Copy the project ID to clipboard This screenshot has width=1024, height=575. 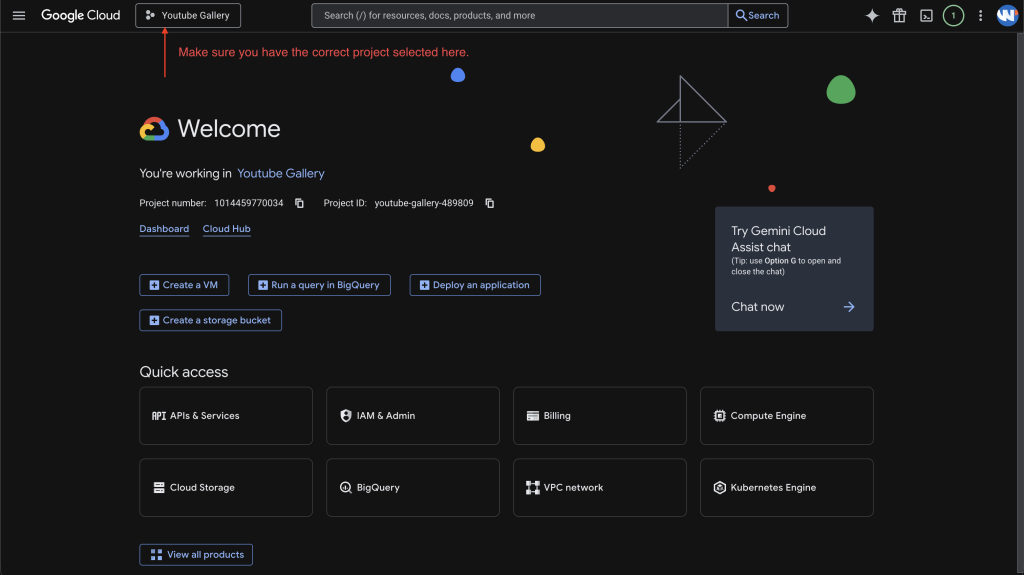[489, 203]
